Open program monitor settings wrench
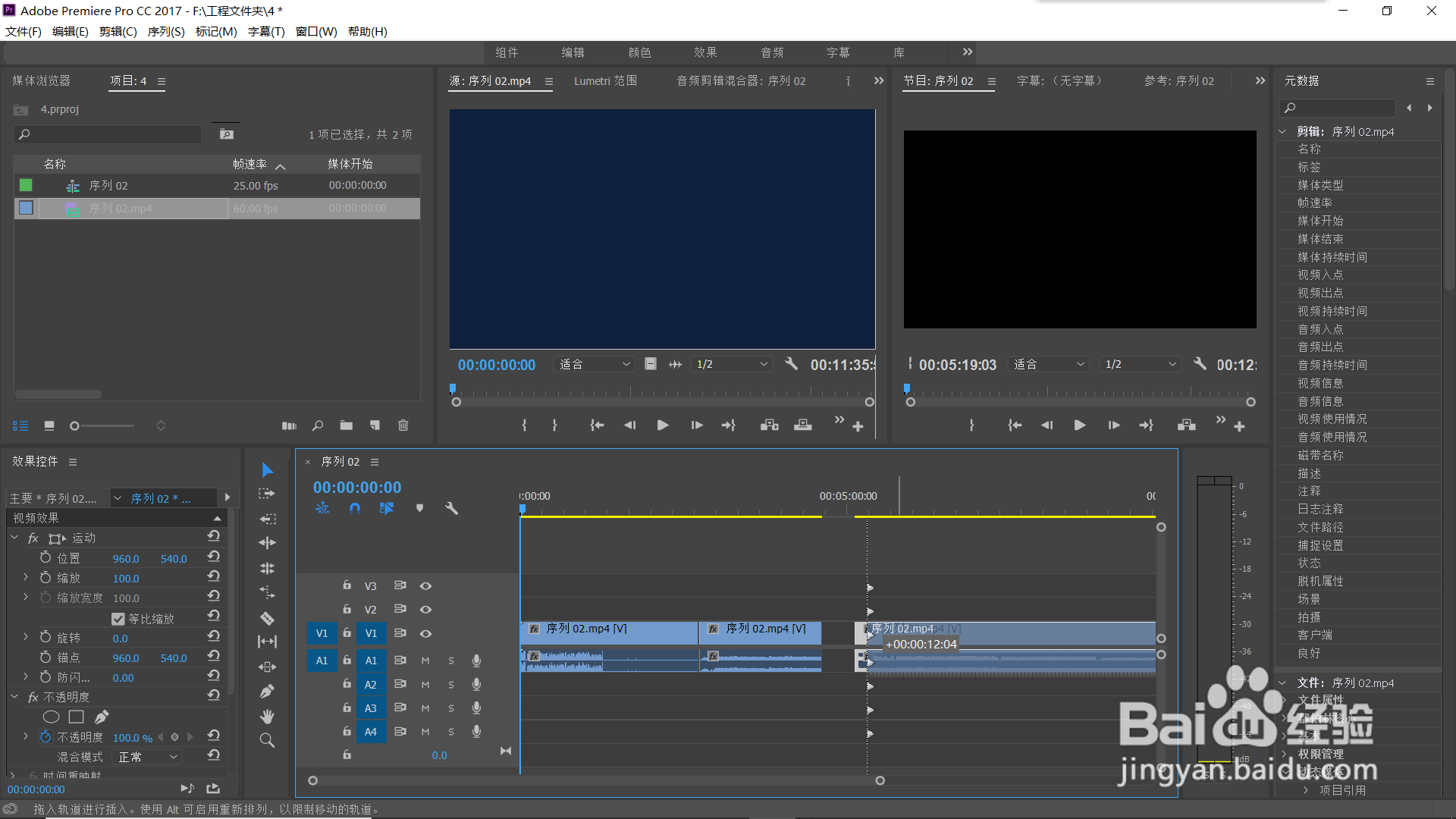 coord(1200,364)
